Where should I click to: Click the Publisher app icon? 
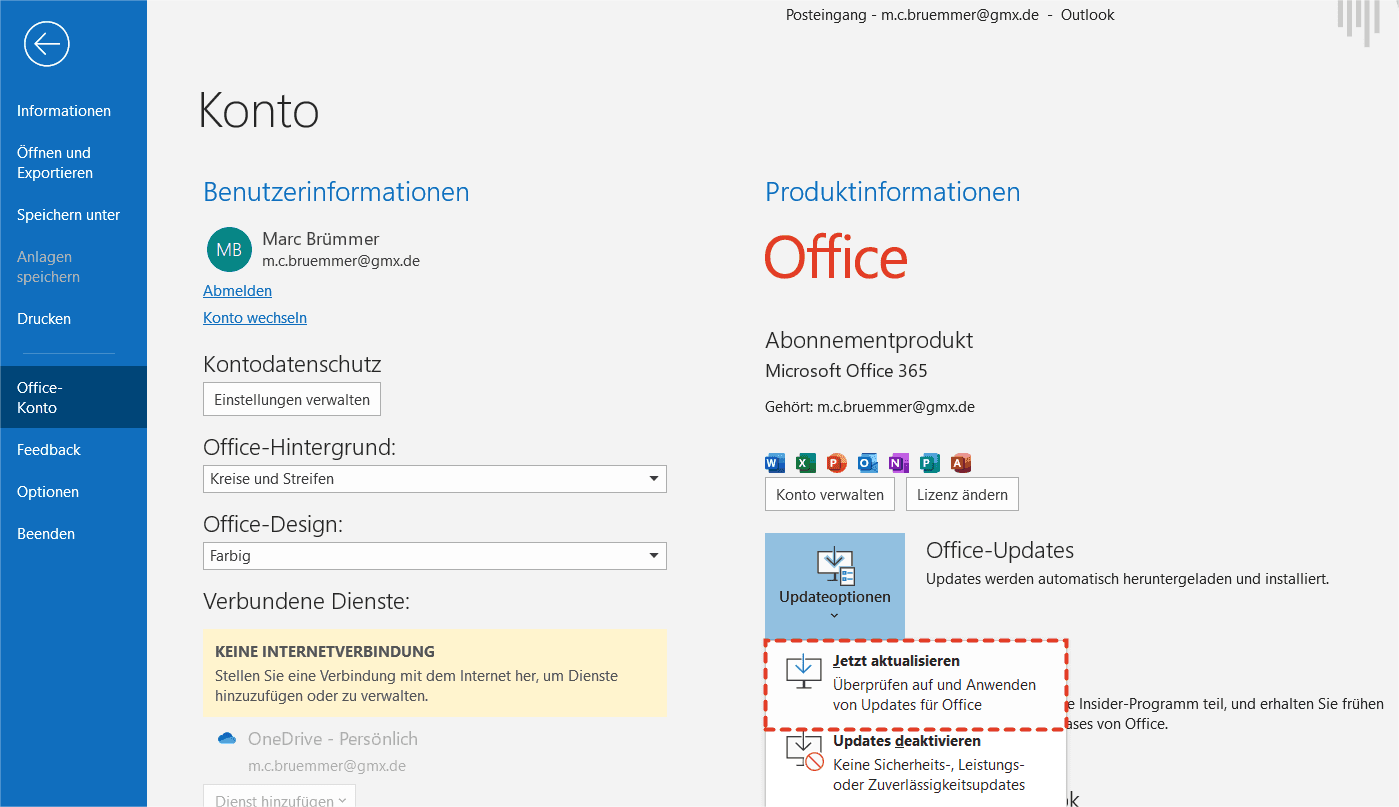click(930, 463)
